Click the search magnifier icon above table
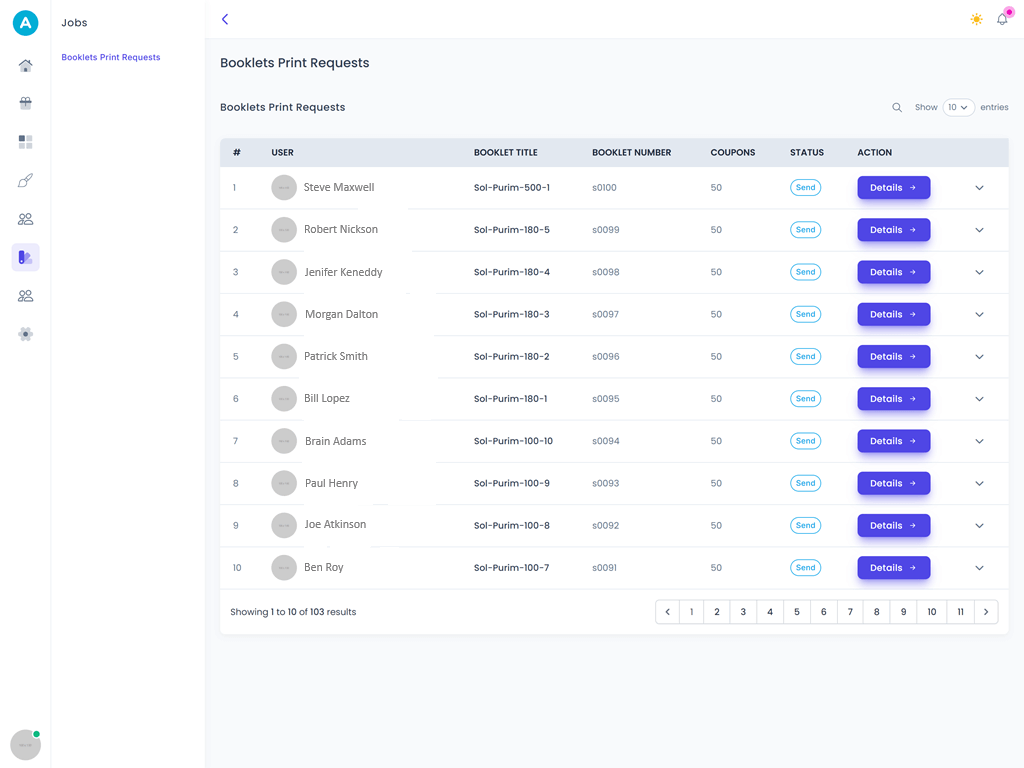Screen dimensions: 1024x768 coord(897,107)
